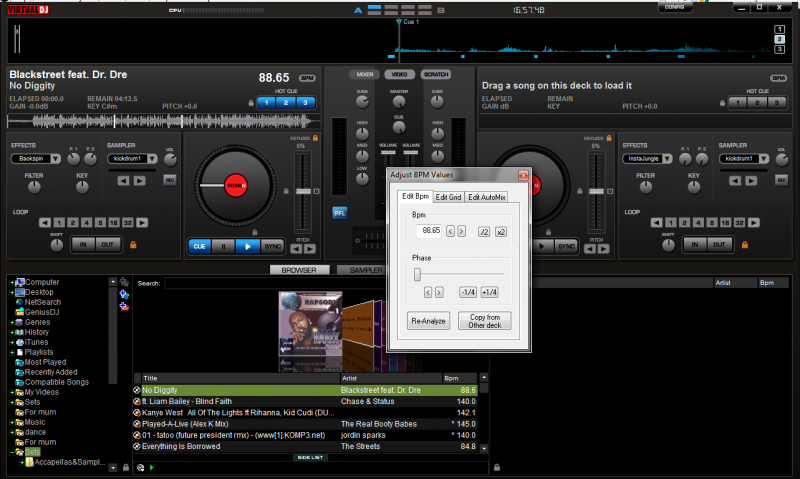This screenshot has width=800, height=479.
Task: Play the left deck
Action: click(248, 246)
